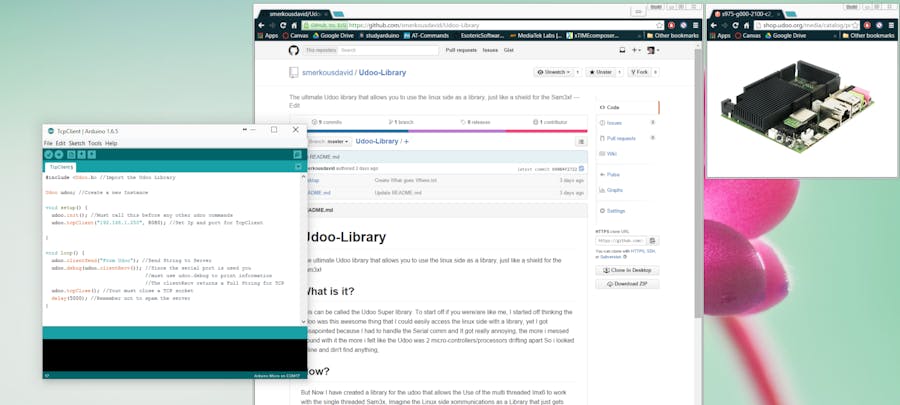The height and width of the screenshot is (405, 900).
Task: Open the smerkousdavid profile link
Action: tap(328, 73)
